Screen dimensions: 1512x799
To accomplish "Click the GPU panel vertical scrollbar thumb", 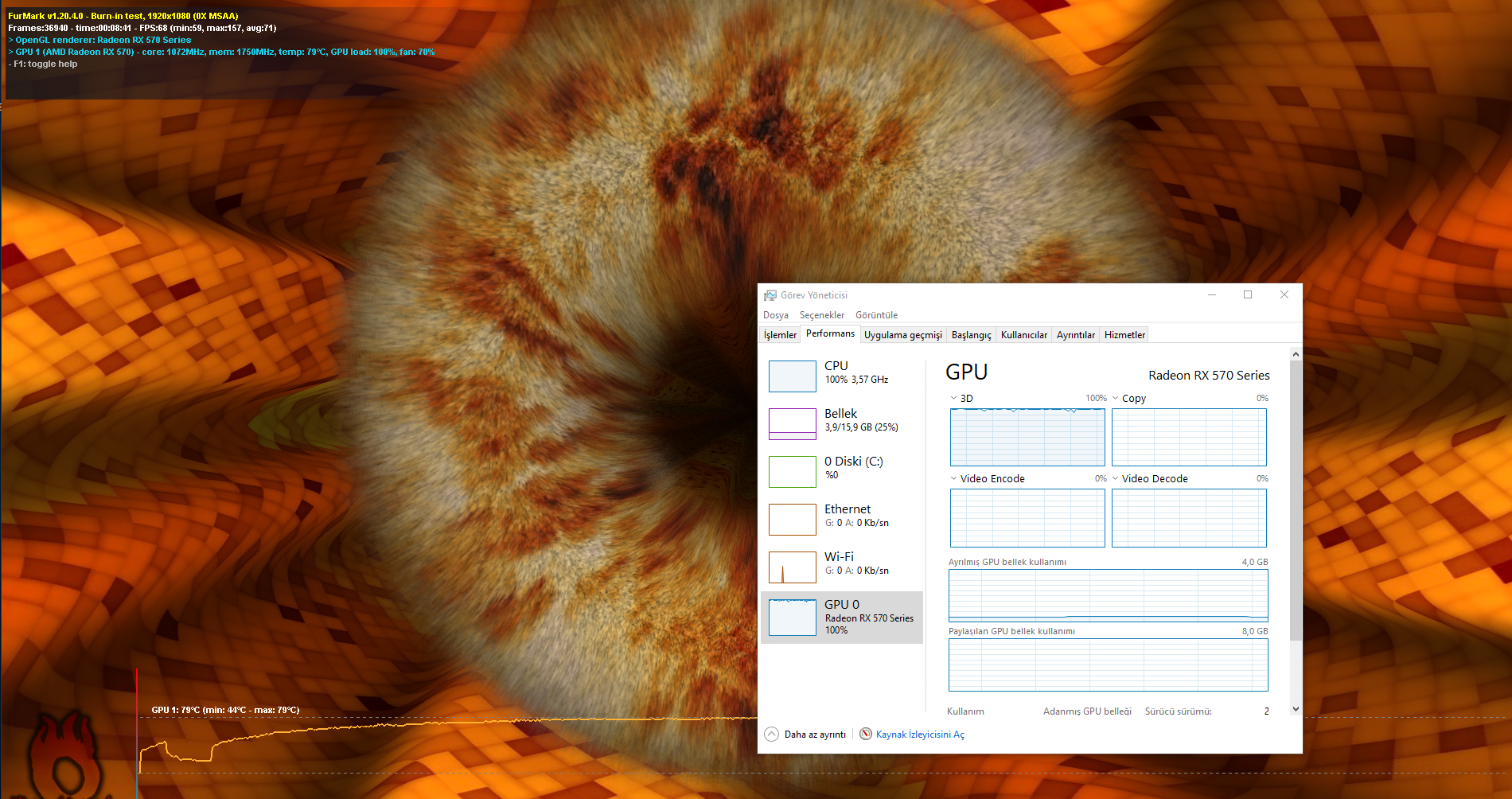I will tap(1296, 500).
